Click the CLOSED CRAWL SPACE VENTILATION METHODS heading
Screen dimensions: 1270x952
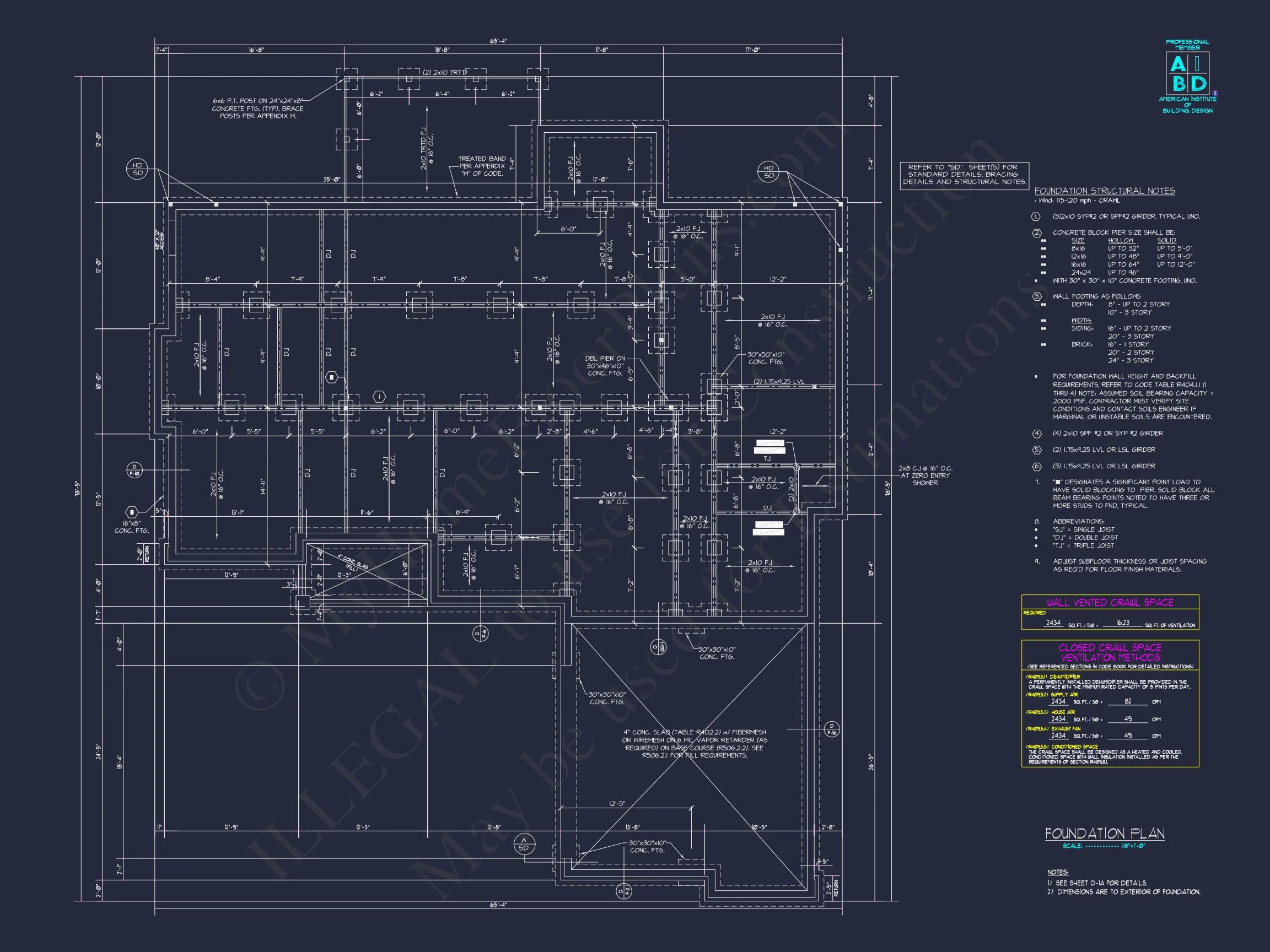coord(1110,652)
